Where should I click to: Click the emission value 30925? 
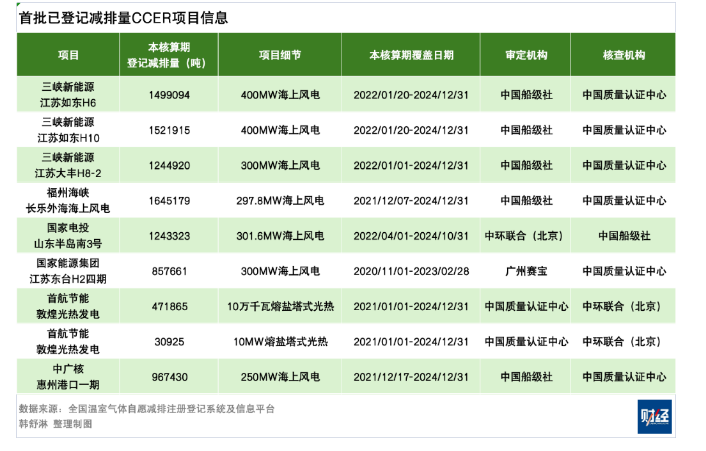tap(169, 342)
